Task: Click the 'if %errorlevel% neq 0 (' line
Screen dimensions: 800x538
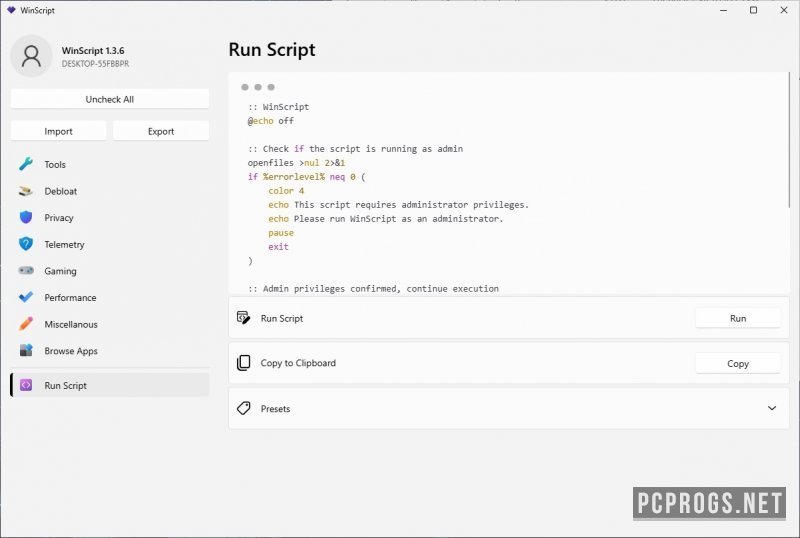Action: (x=307, y=177)
